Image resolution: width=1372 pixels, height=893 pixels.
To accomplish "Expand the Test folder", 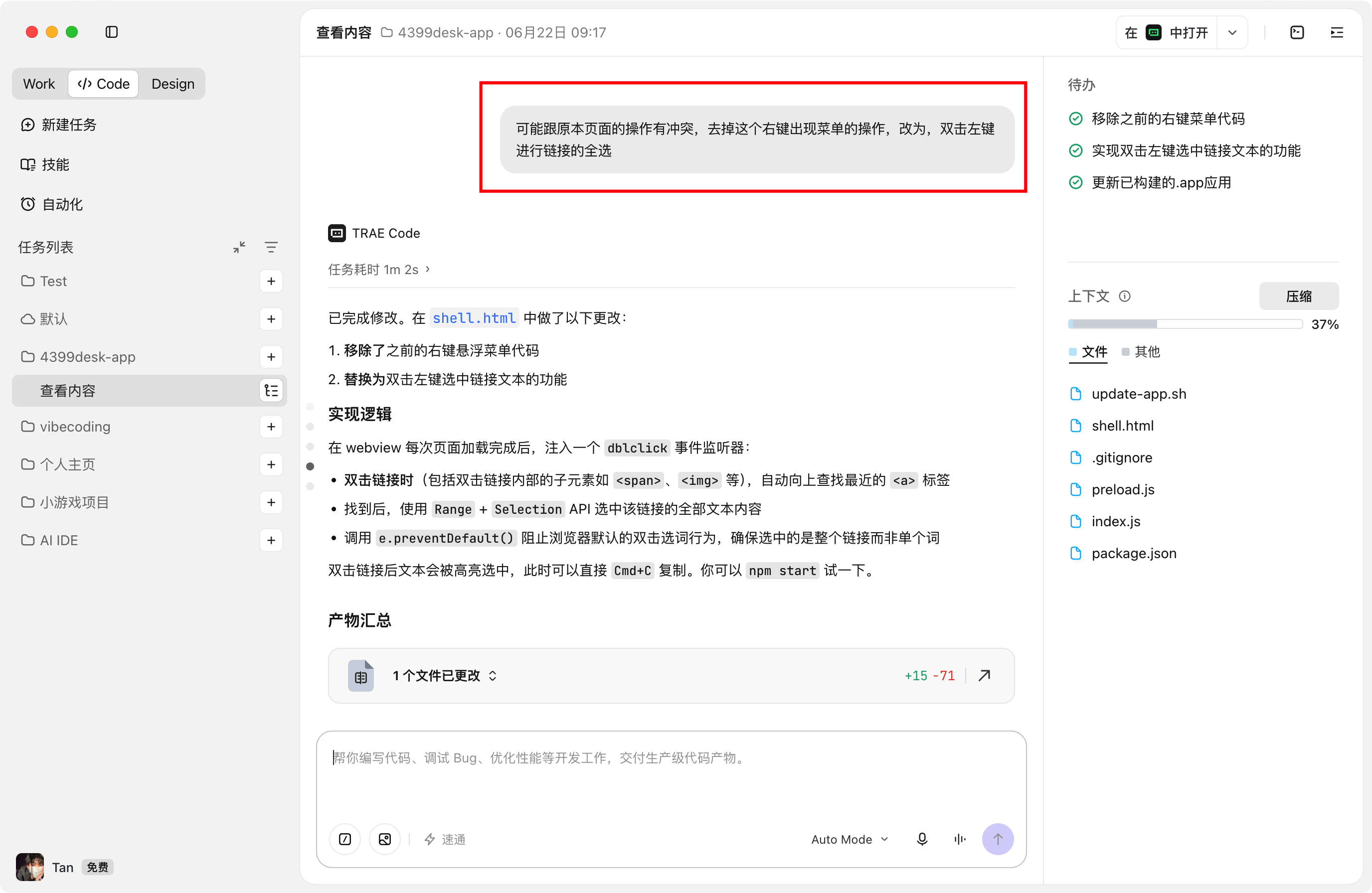I will tap(45, 281).
